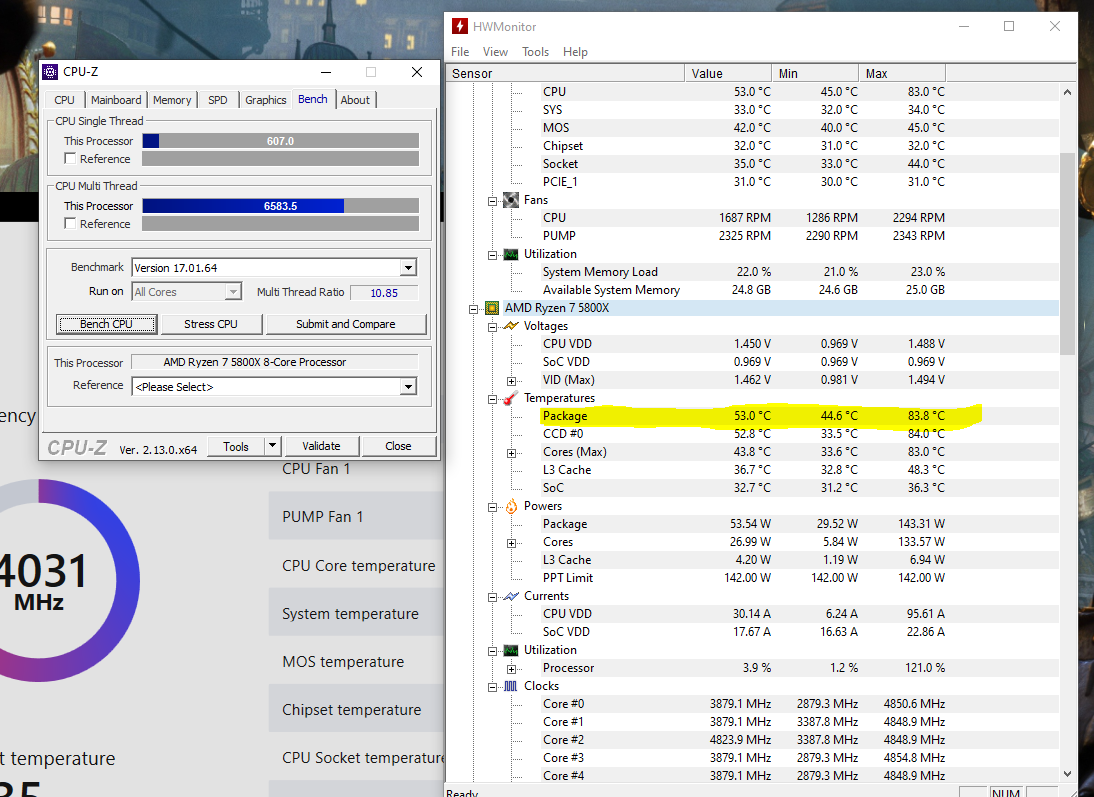Collapse the Currents tree node

(493, 597)
